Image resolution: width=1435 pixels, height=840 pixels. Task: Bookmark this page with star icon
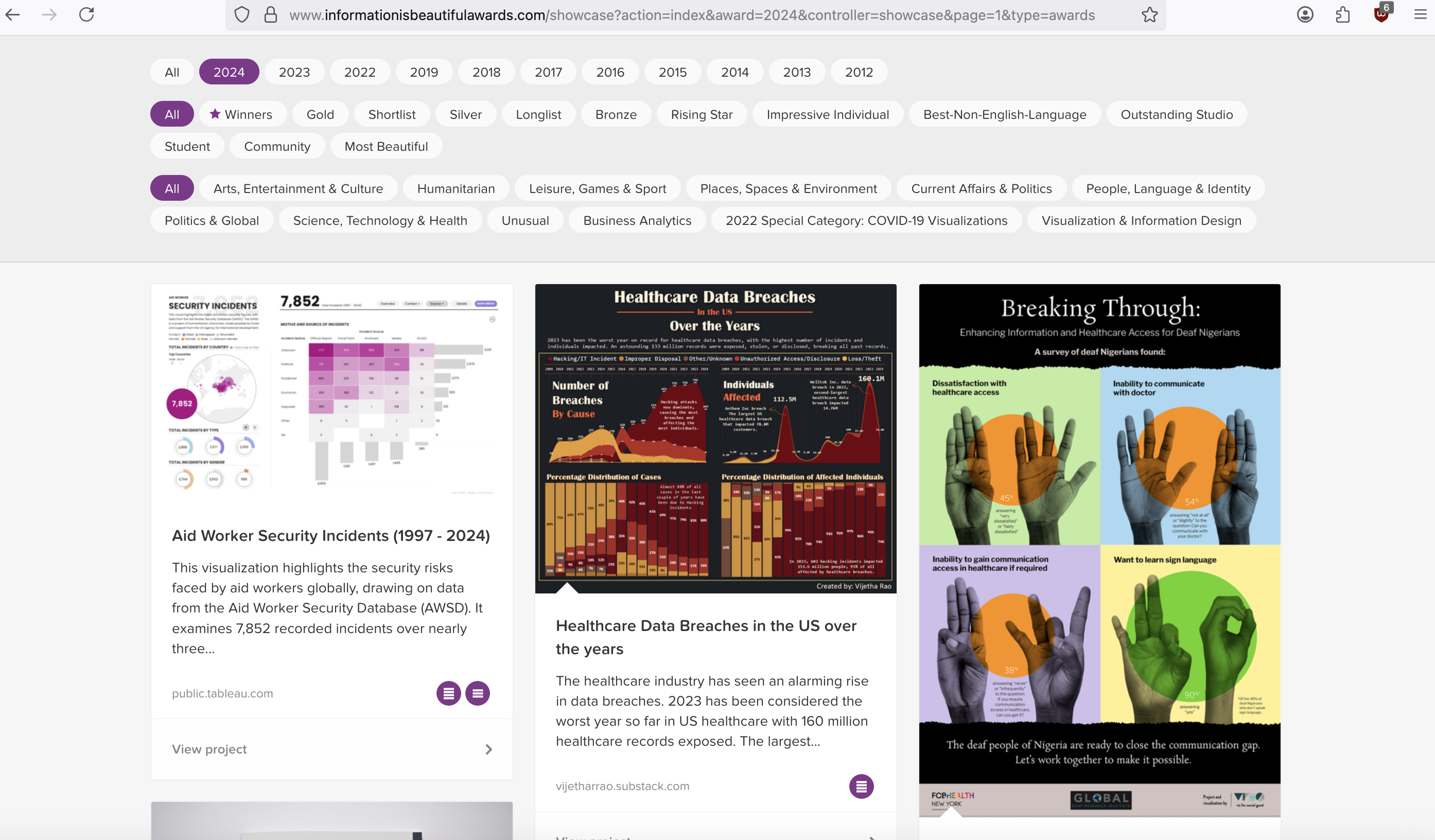pos(1150,15)
